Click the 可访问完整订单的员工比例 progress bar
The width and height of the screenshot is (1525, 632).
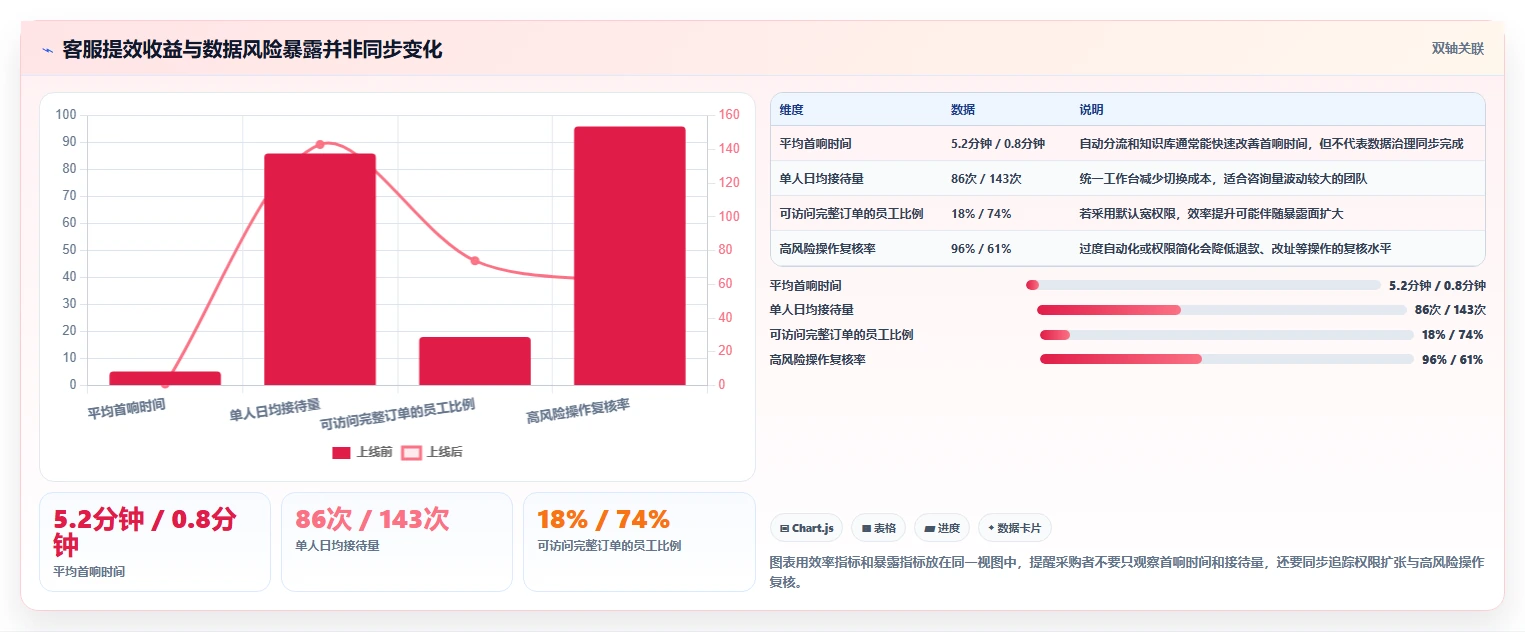pyautogui.click(x=1227, y=335)
